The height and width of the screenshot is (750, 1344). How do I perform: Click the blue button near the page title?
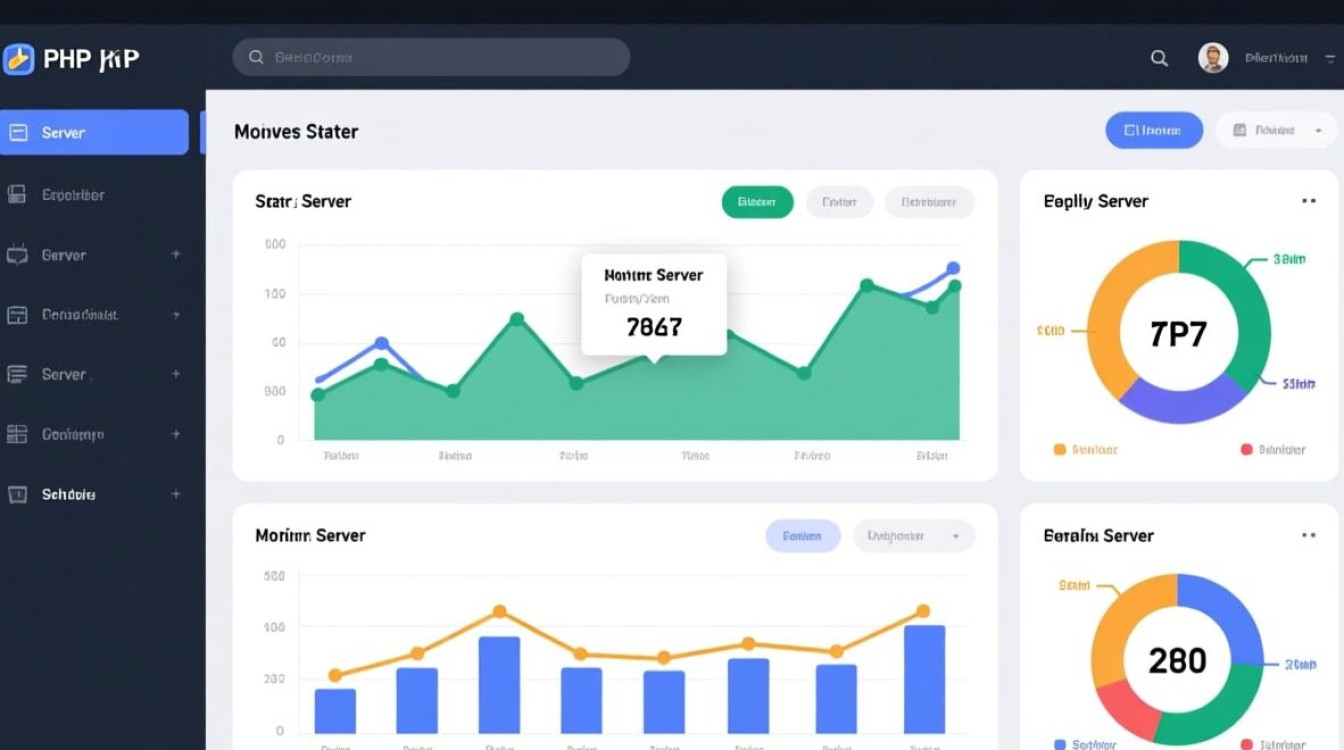pos(1153,130)
